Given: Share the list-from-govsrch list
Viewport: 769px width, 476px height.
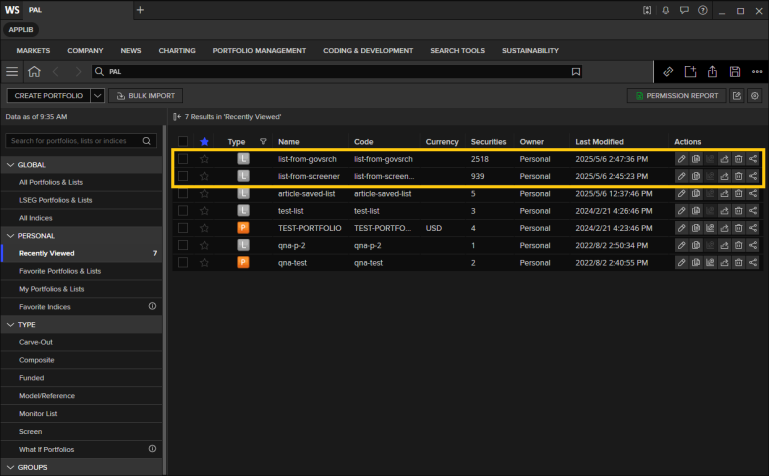Looking at the screenshot, I should 753,159.
